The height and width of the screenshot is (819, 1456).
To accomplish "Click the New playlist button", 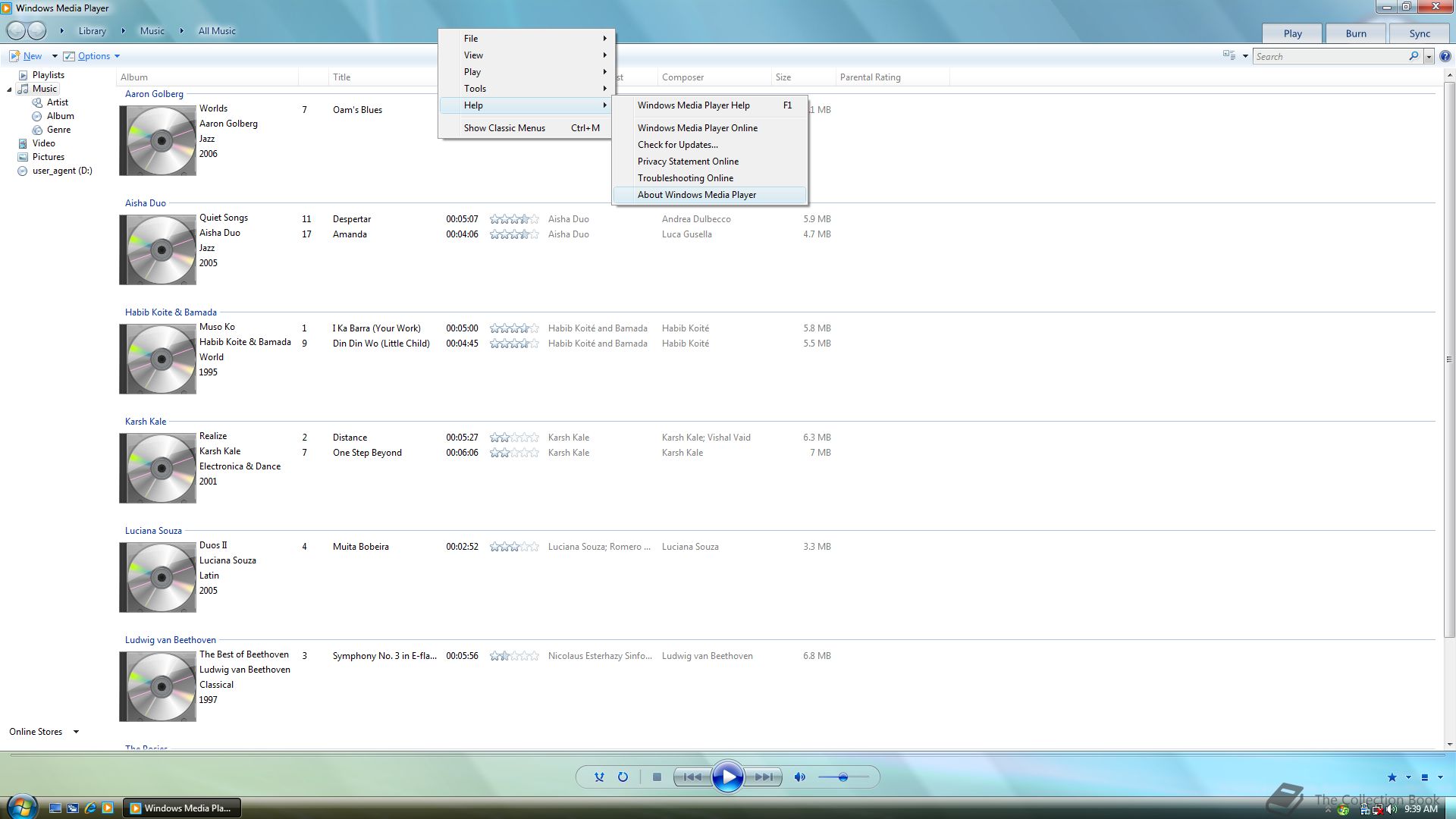I will [26, 56].
